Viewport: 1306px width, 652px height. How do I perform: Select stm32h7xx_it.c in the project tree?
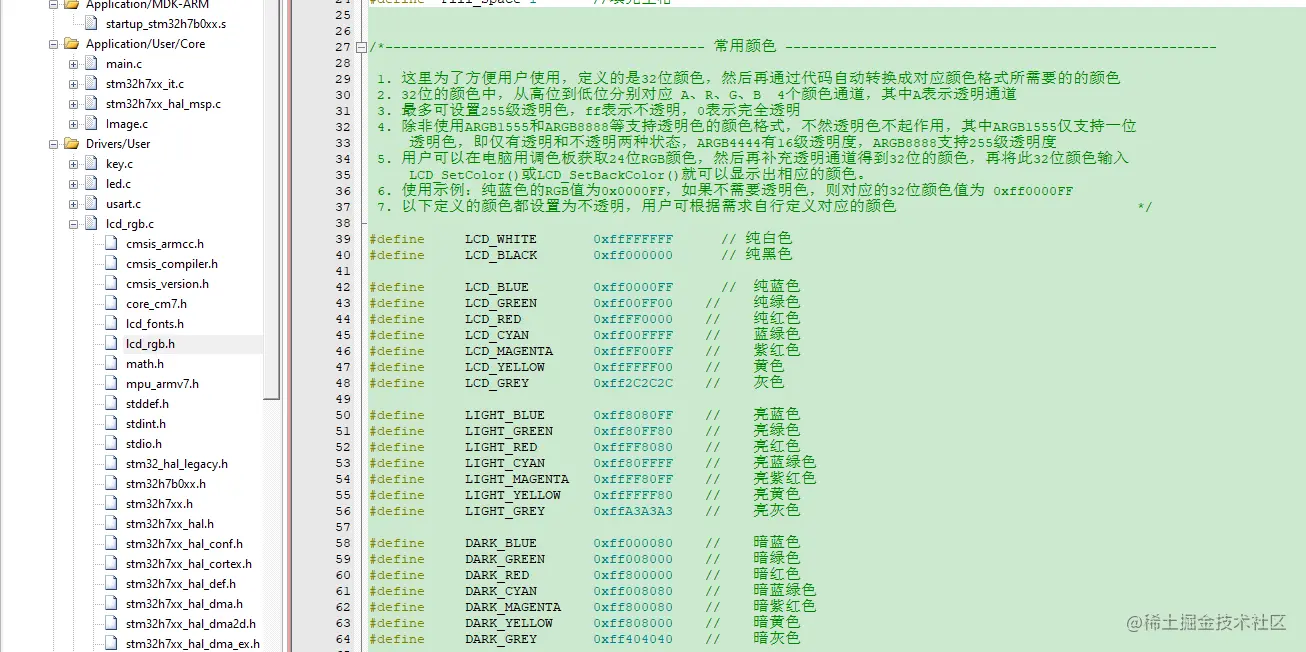tap(145, 84)
